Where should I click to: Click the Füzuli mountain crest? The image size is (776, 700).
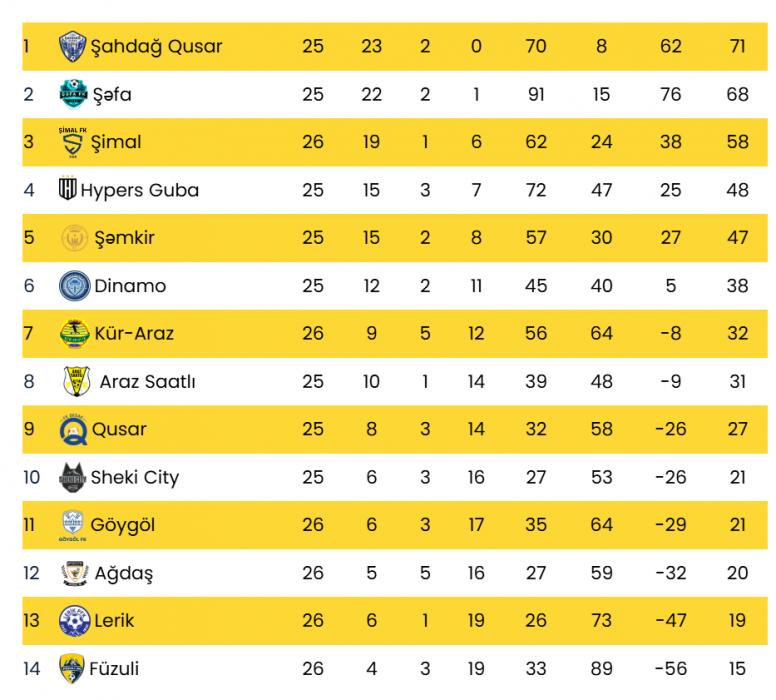(x=71, y=668)
